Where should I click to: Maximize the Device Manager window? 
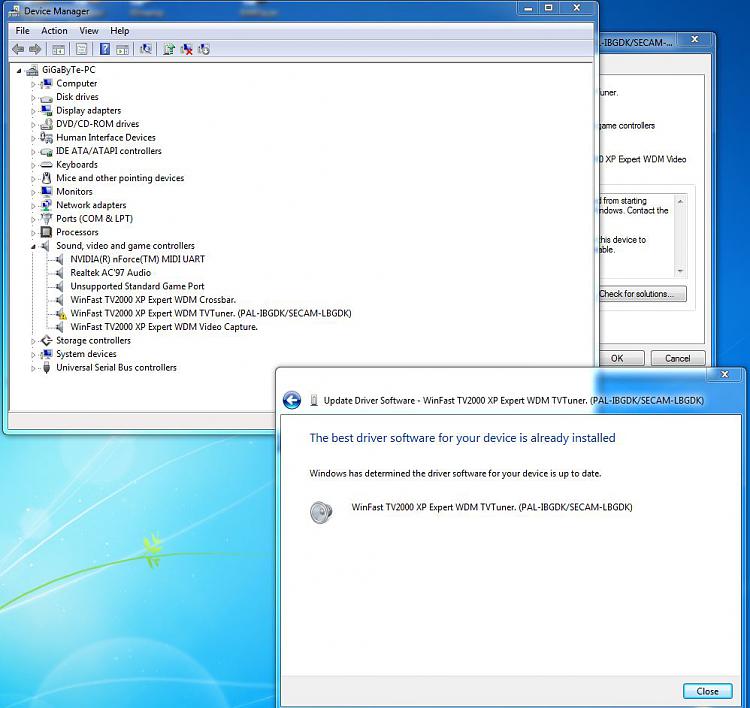coord(548,8)
